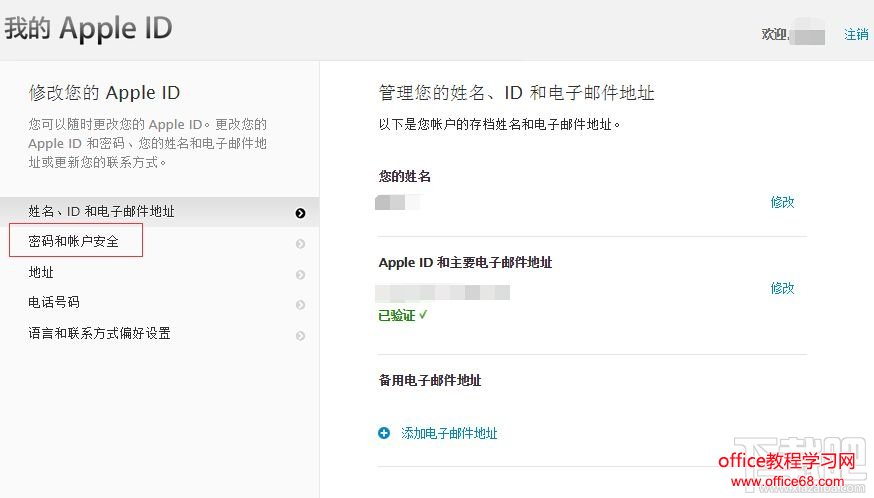Click the arrow icon beside 姓名、ID 和电子邮件地址

(x=300, y=213)
